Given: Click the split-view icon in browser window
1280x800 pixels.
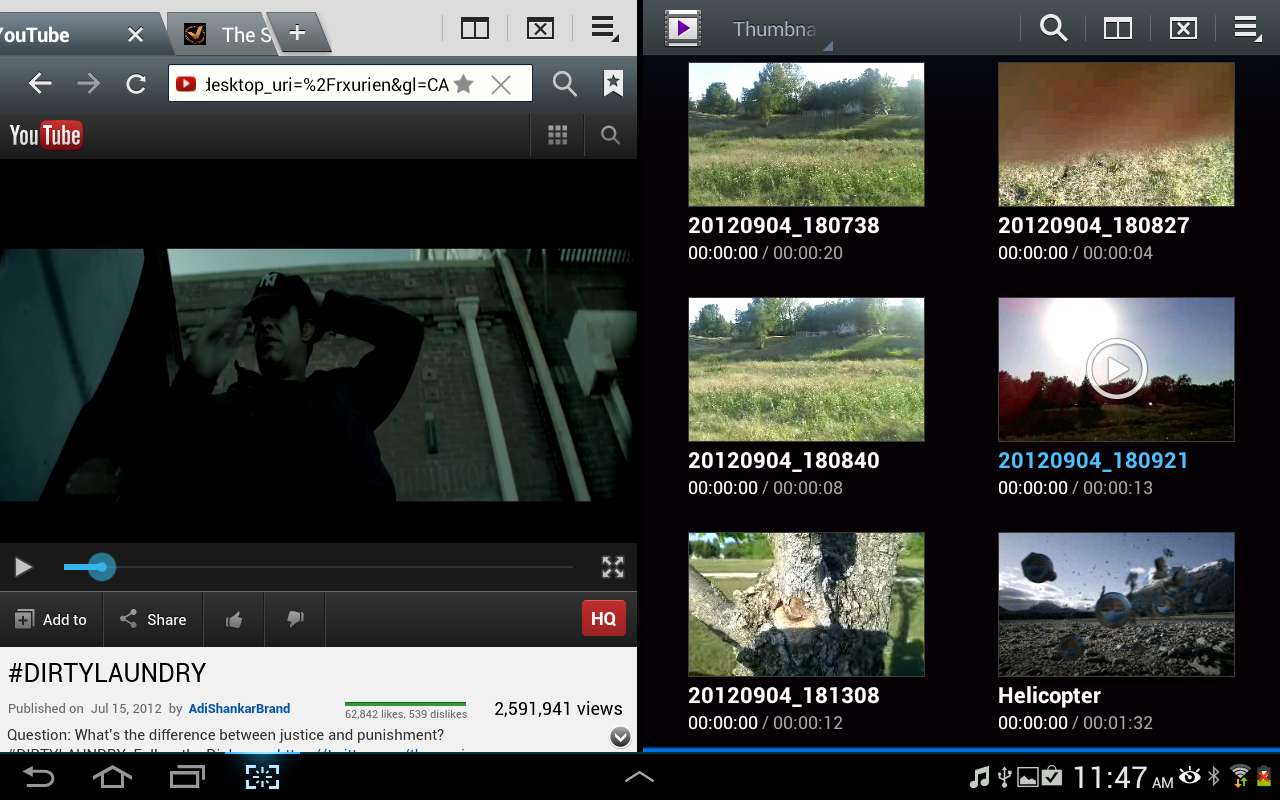Looking at the screenshot, I should pyautogui.click(x=475, y=28).
